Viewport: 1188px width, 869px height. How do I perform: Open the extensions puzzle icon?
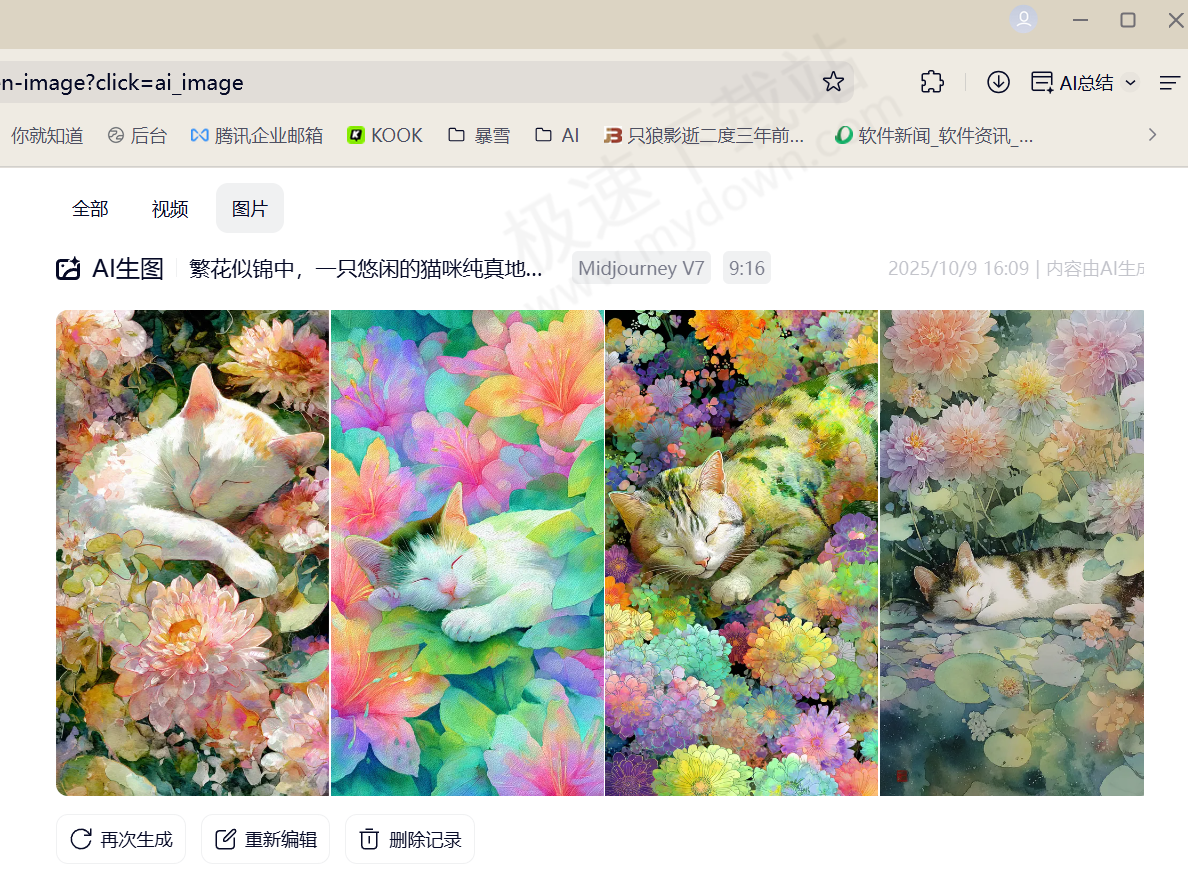coord(932,82)
